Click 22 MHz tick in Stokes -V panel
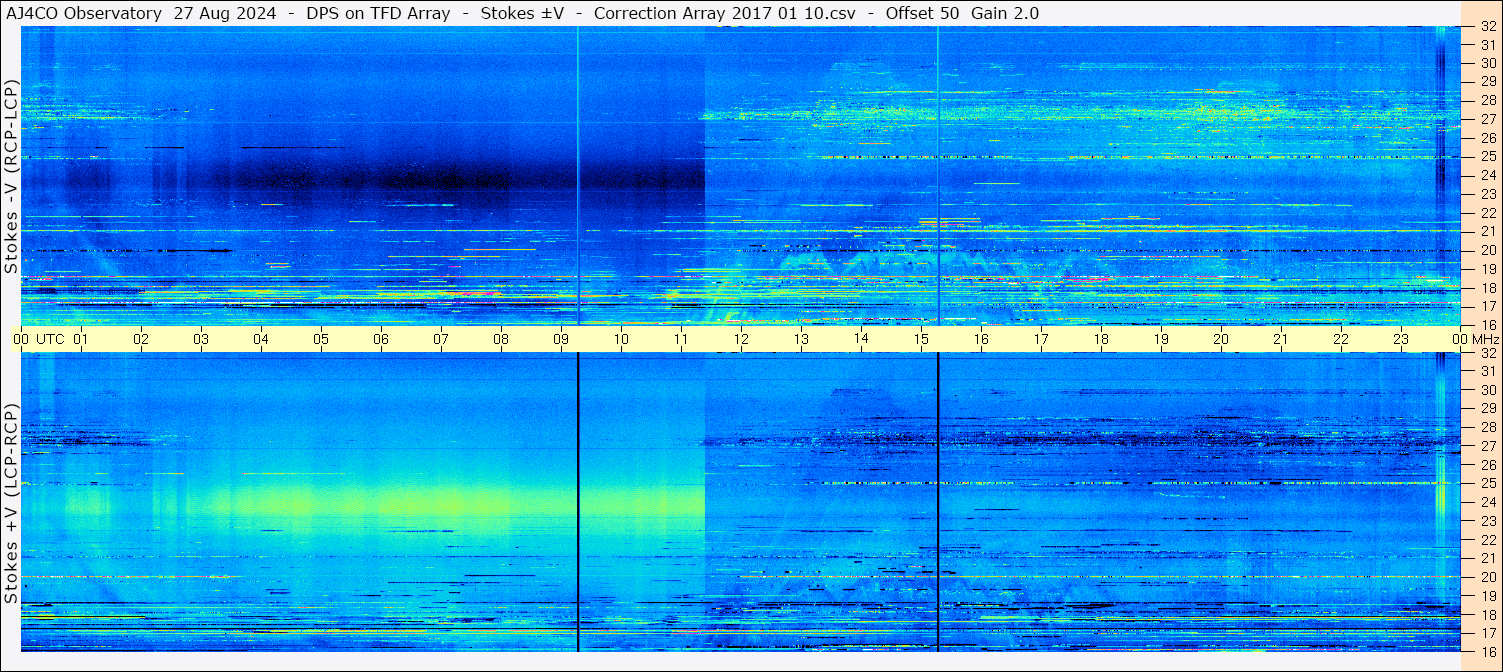Screen dimensions: 1503x672 tap(1487, 213)
